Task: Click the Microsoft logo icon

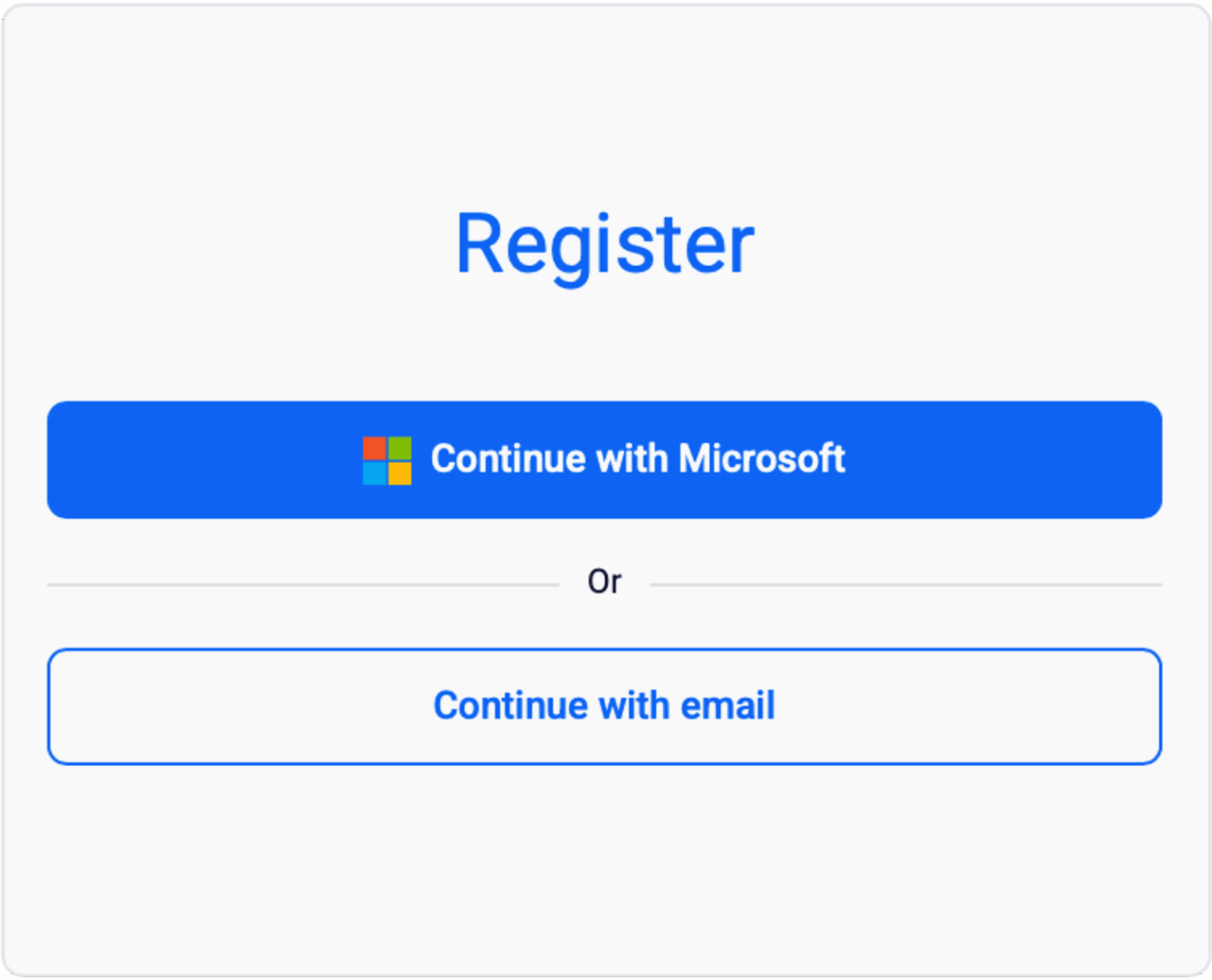Action: coord(387,461)
